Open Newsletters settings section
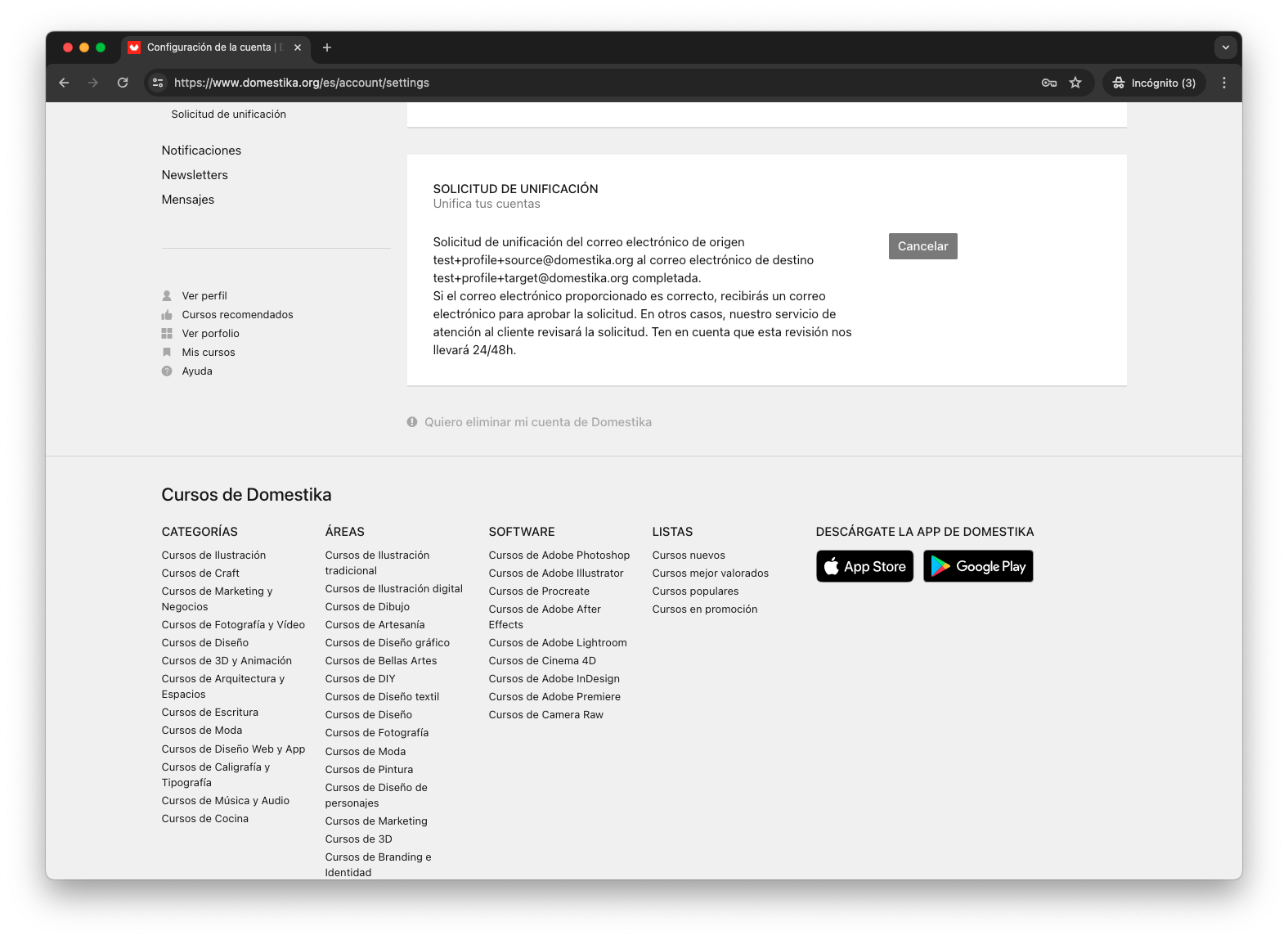The image size is (1288, 940). (x=195, y=175)
